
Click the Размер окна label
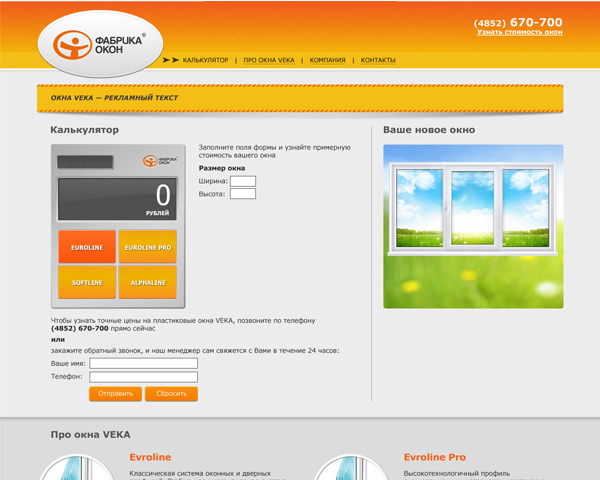pyautogui.click(x=222, y=168)
